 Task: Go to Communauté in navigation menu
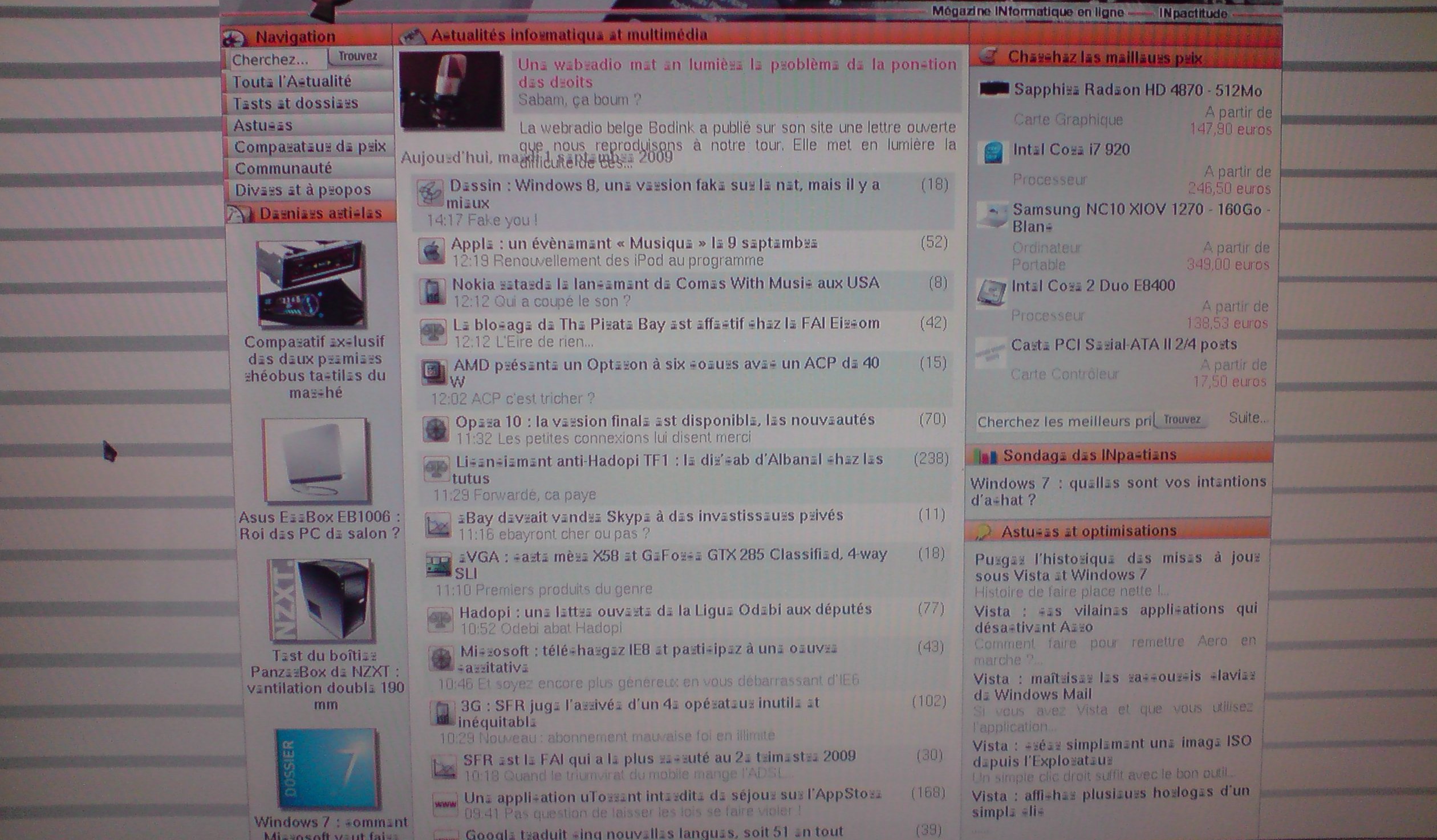[x=283, y=168]
